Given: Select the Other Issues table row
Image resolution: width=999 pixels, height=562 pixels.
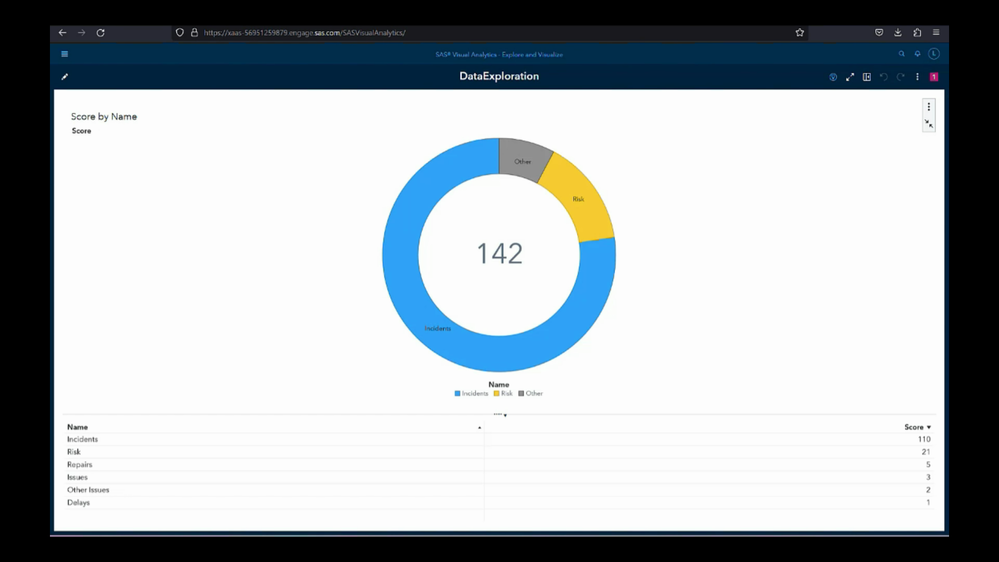Looking at the screenshot, I should (x=499, y=490).
